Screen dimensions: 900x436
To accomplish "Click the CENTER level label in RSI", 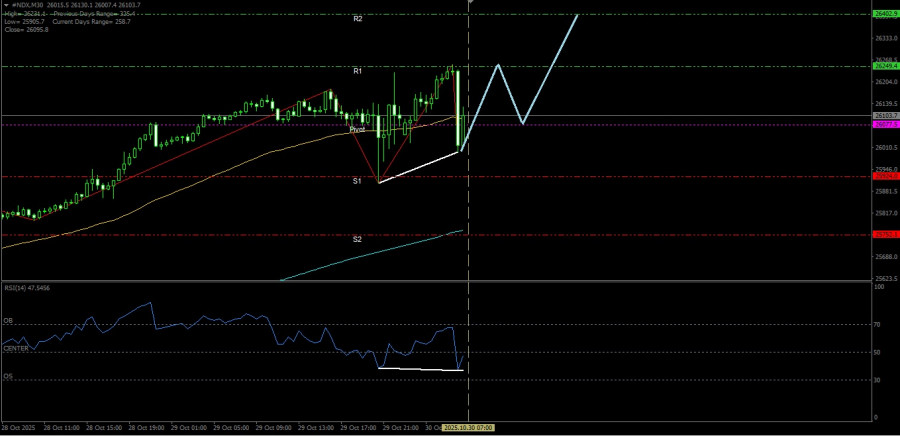I will click(x=15, y=349).
